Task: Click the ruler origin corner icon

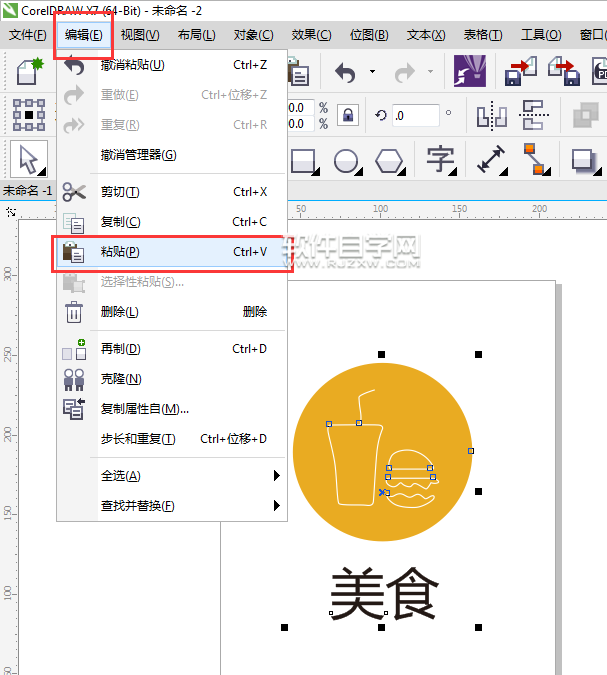Action: pos(11,212)
